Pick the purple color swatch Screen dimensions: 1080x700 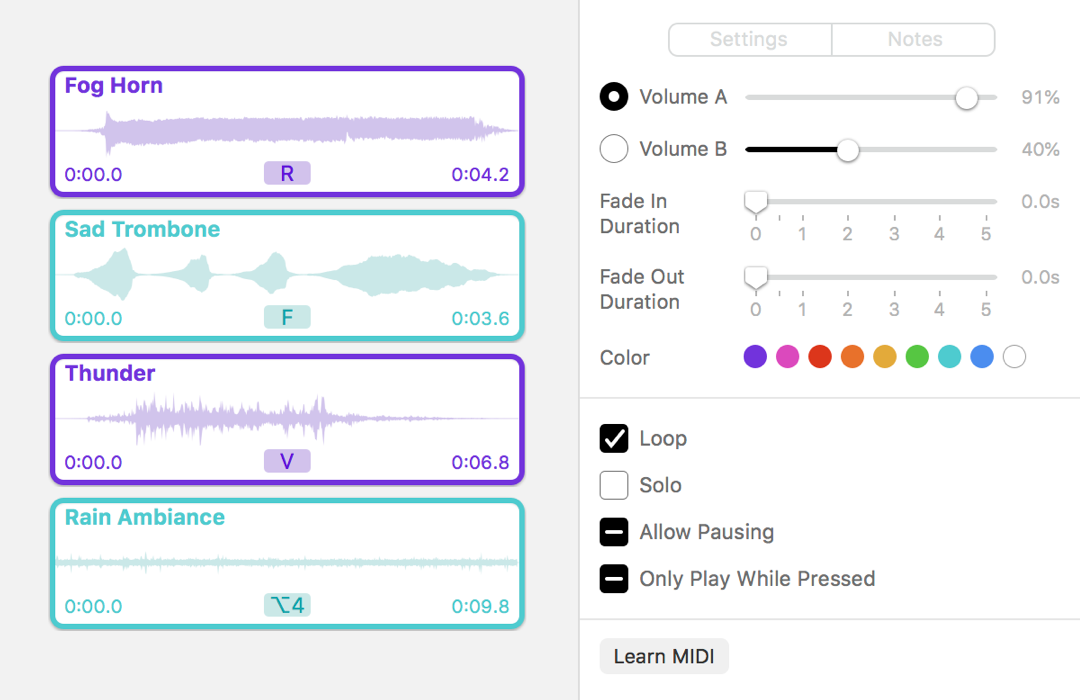tap(755, 357)
